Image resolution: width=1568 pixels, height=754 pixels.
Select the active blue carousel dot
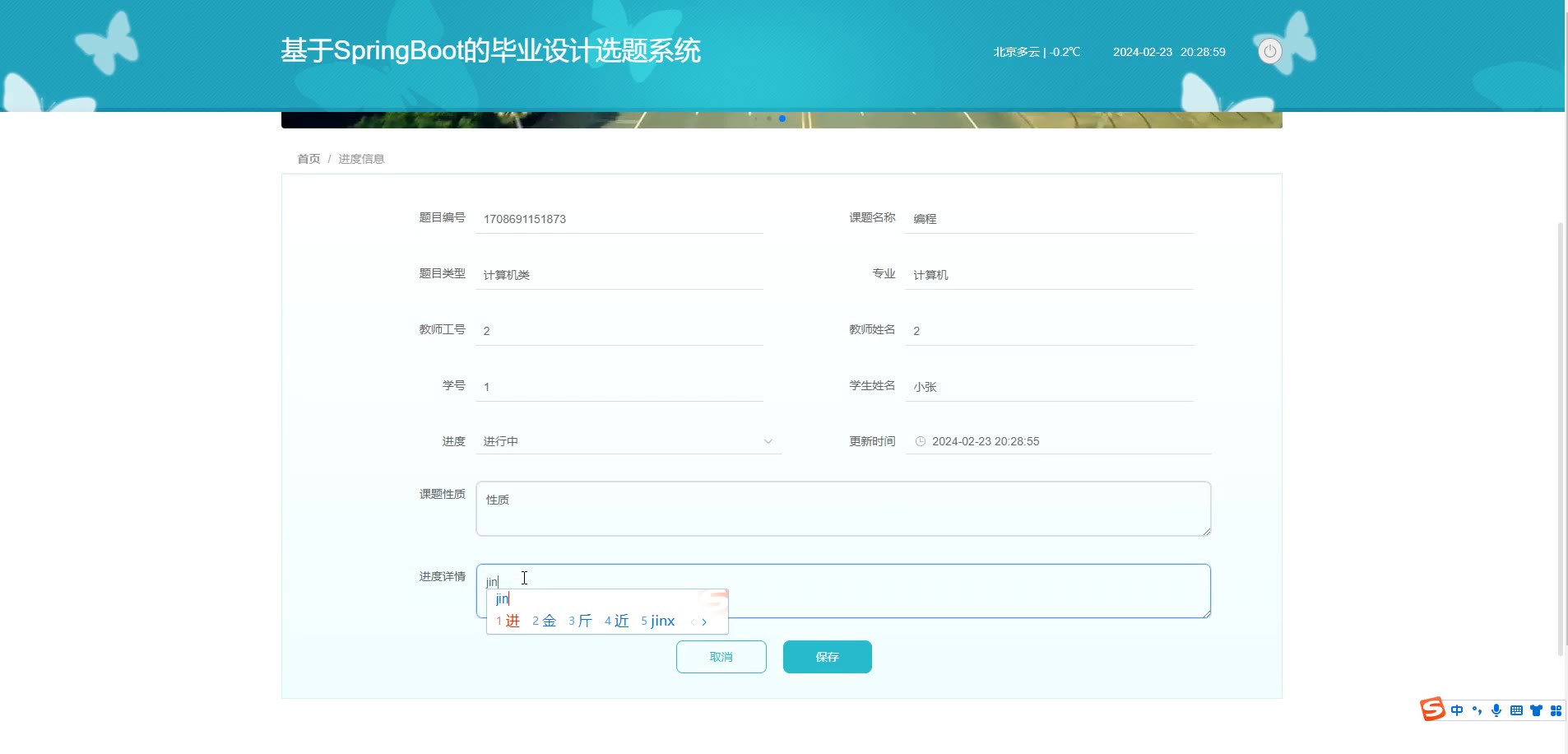pyautogui.click(x=782, y=119)
